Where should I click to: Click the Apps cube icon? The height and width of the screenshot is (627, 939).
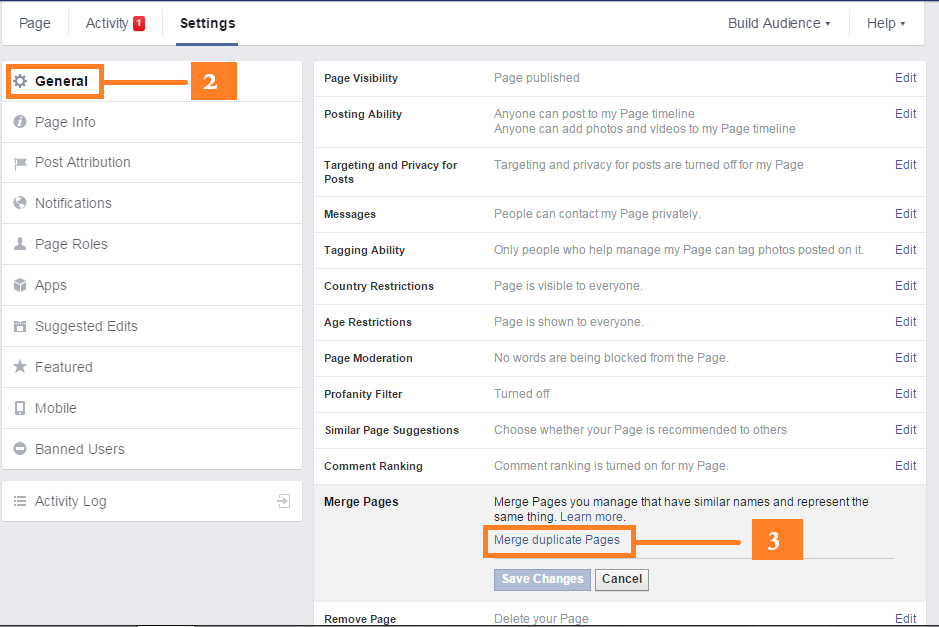coord(20,285)
